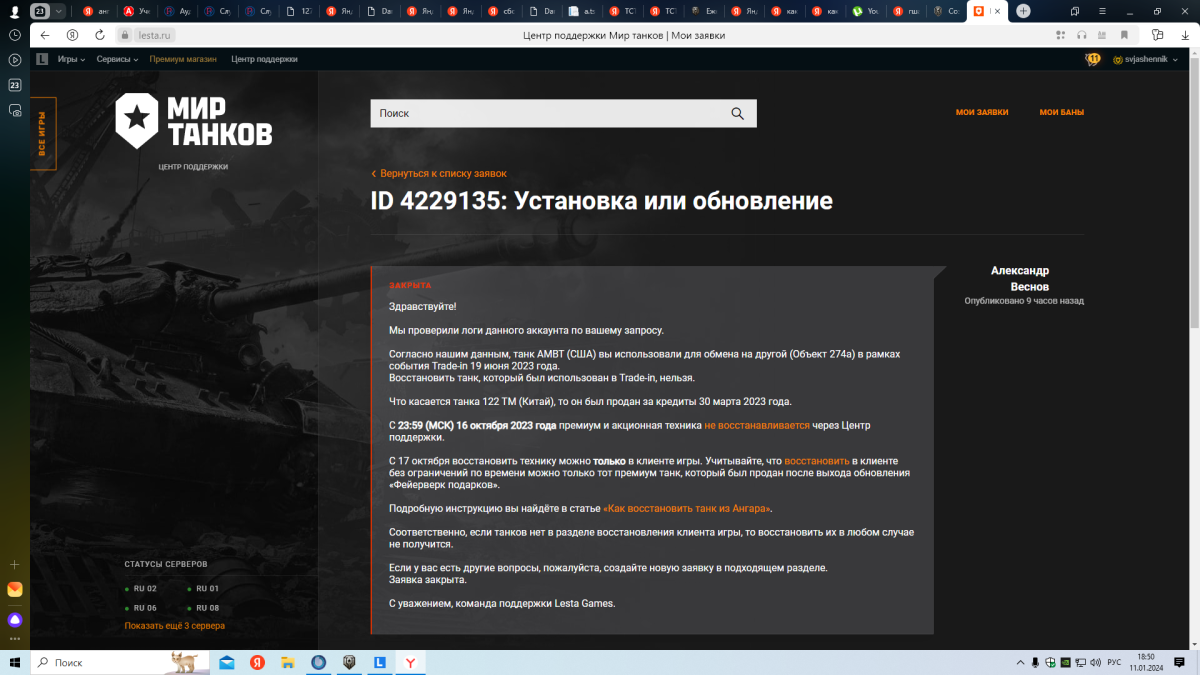Click Вернуться к списку заявок link
This screenshot has width=1200, height=675.
[442, 173]
